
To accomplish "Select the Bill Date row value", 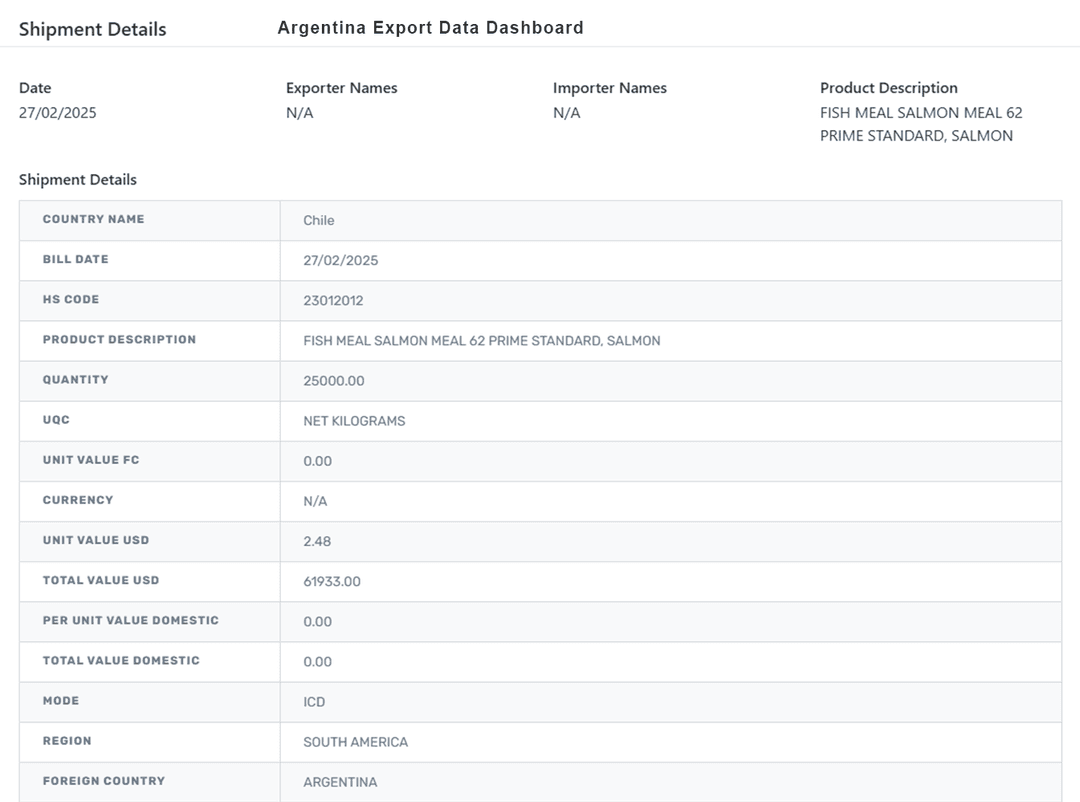I will tap(340, 260).
